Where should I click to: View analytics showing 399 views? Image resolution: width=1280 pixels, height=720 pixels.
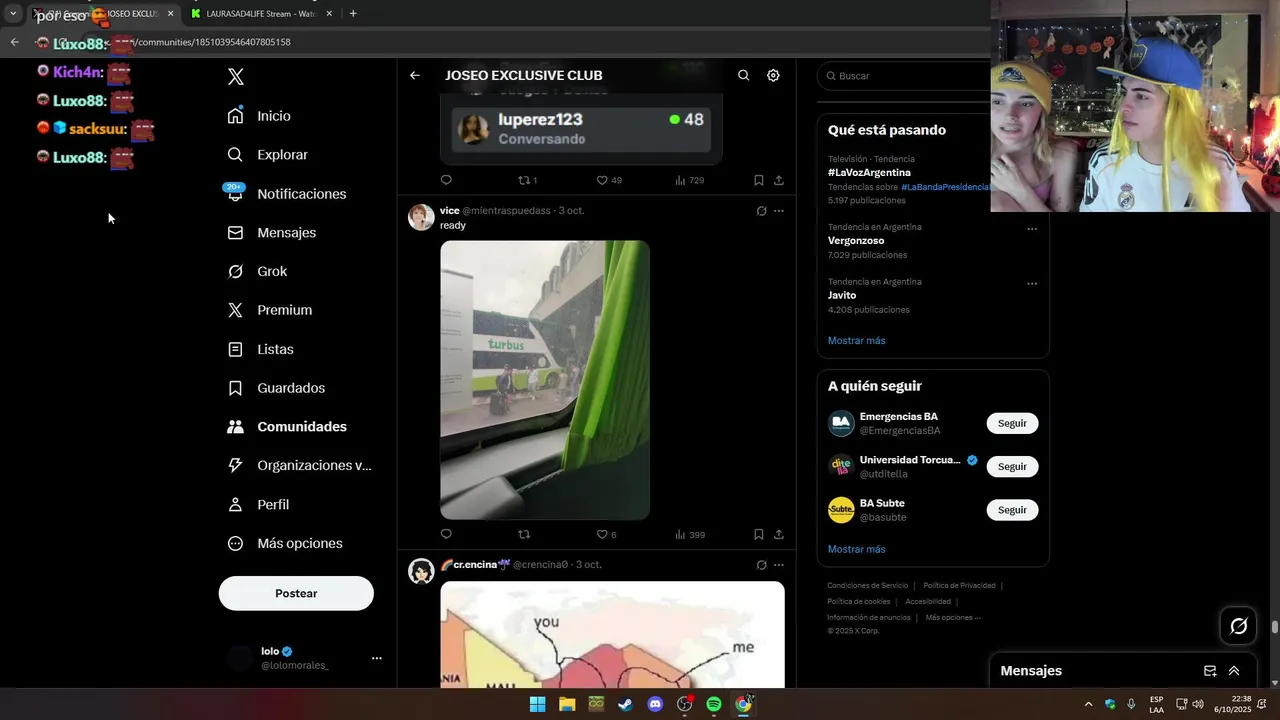[689, 534]
